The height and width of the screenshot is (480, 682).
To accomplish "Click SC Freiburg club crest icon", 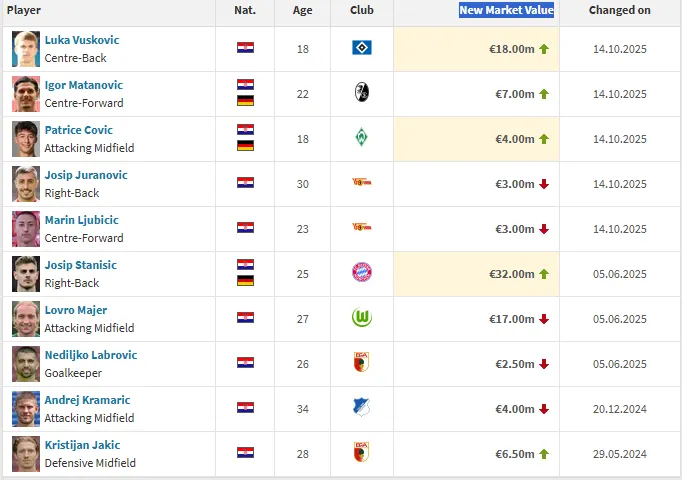I will click(362, 93).
